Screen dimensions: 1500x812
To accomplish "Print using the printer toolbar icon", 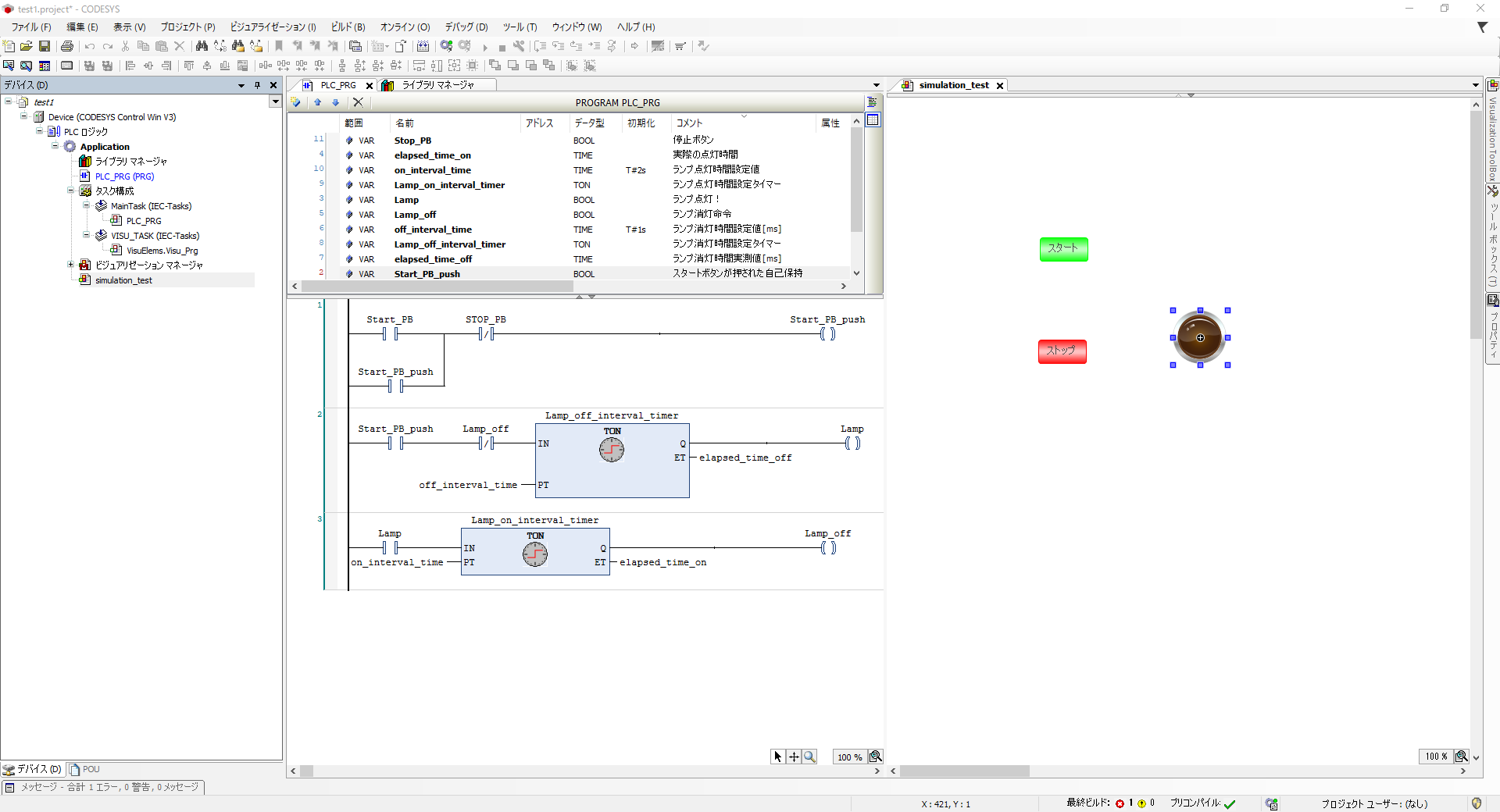I will pos(67,46).
